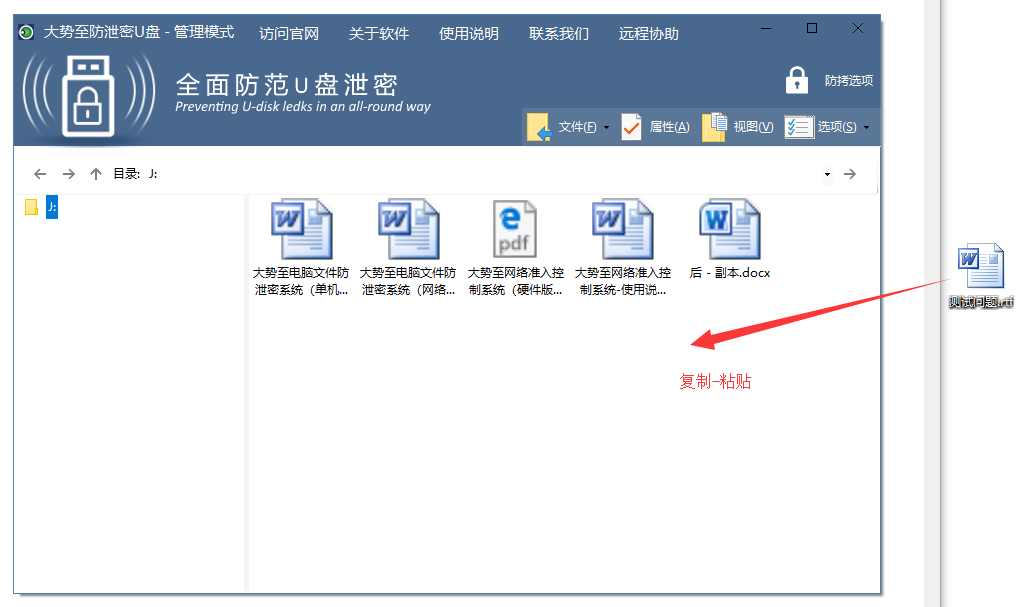The height and width of the screenshot is (607, 1032).
Task: Navigate forward with the right arrow
Action: (68, 174)
